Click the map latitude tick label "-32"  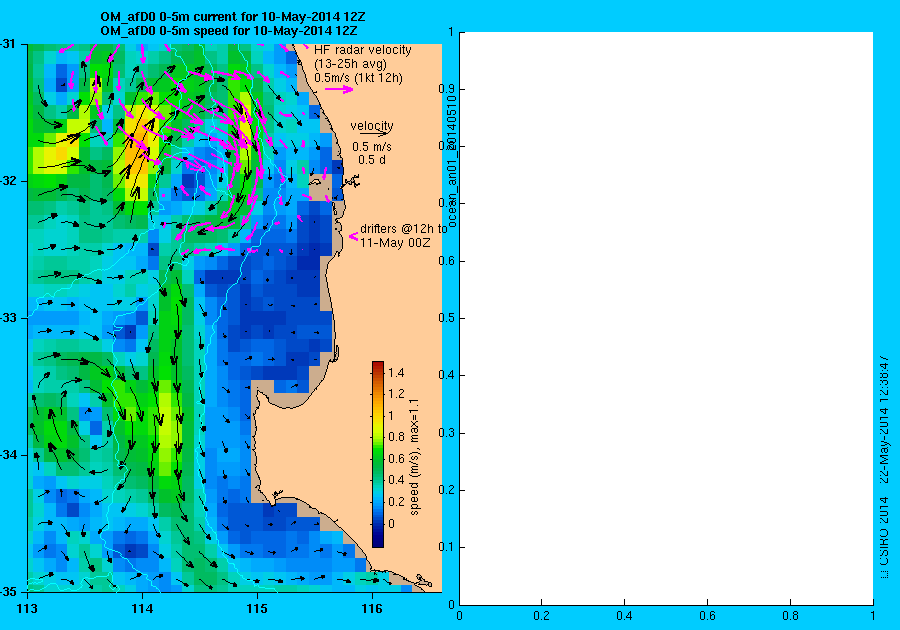pyautogui.click(x=9, y=181)
